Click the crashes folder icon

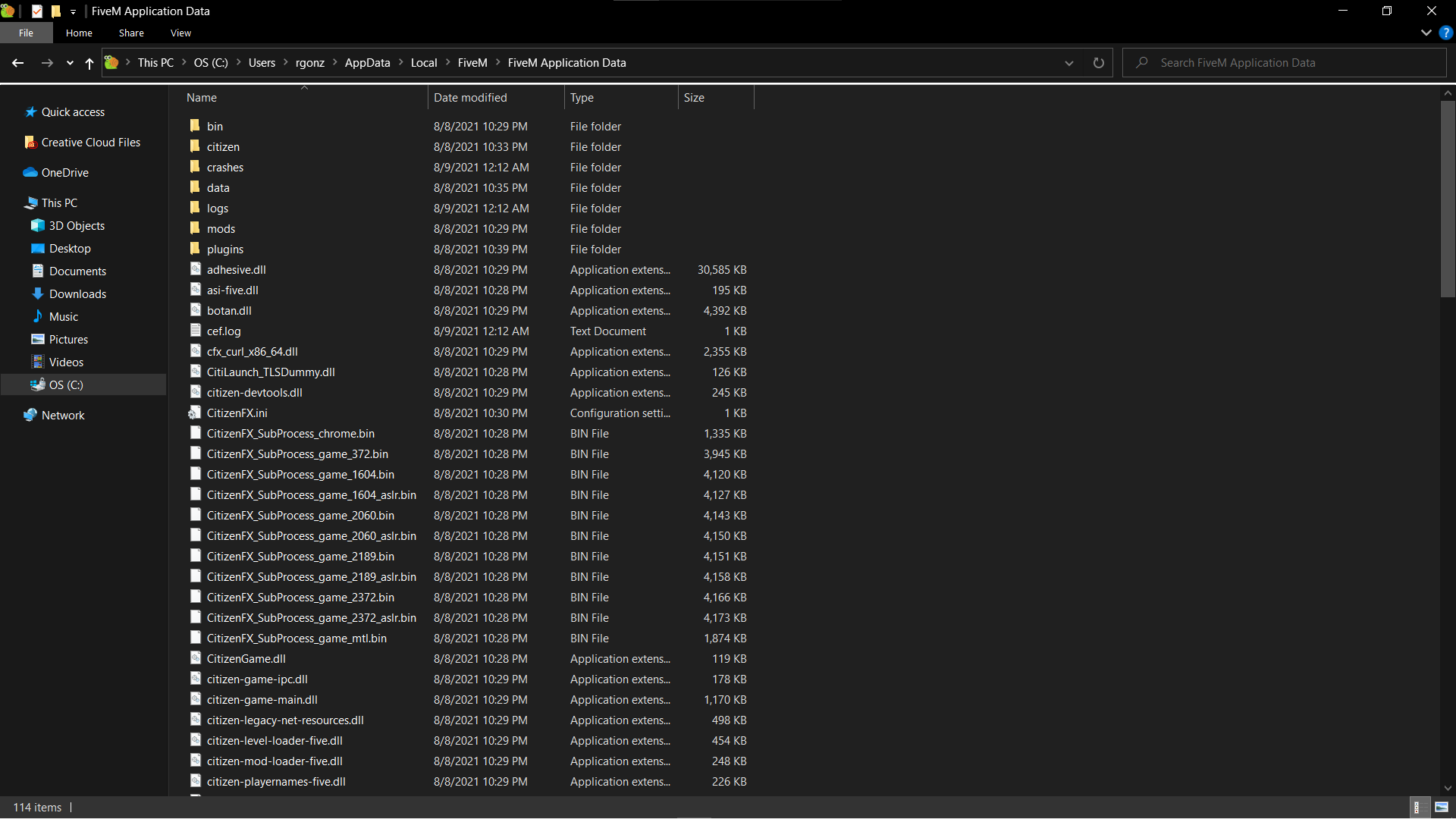coord(195,167)
